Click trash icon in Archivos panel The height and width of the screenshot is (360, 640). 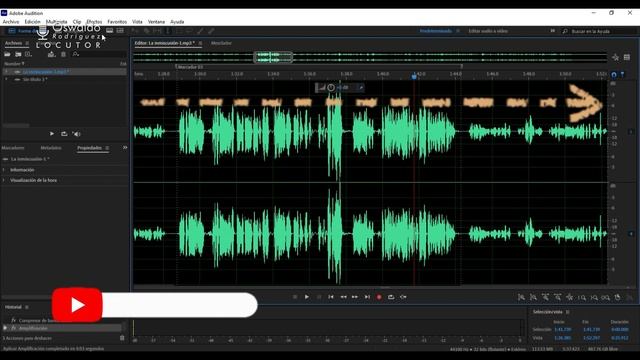(63, 54)
